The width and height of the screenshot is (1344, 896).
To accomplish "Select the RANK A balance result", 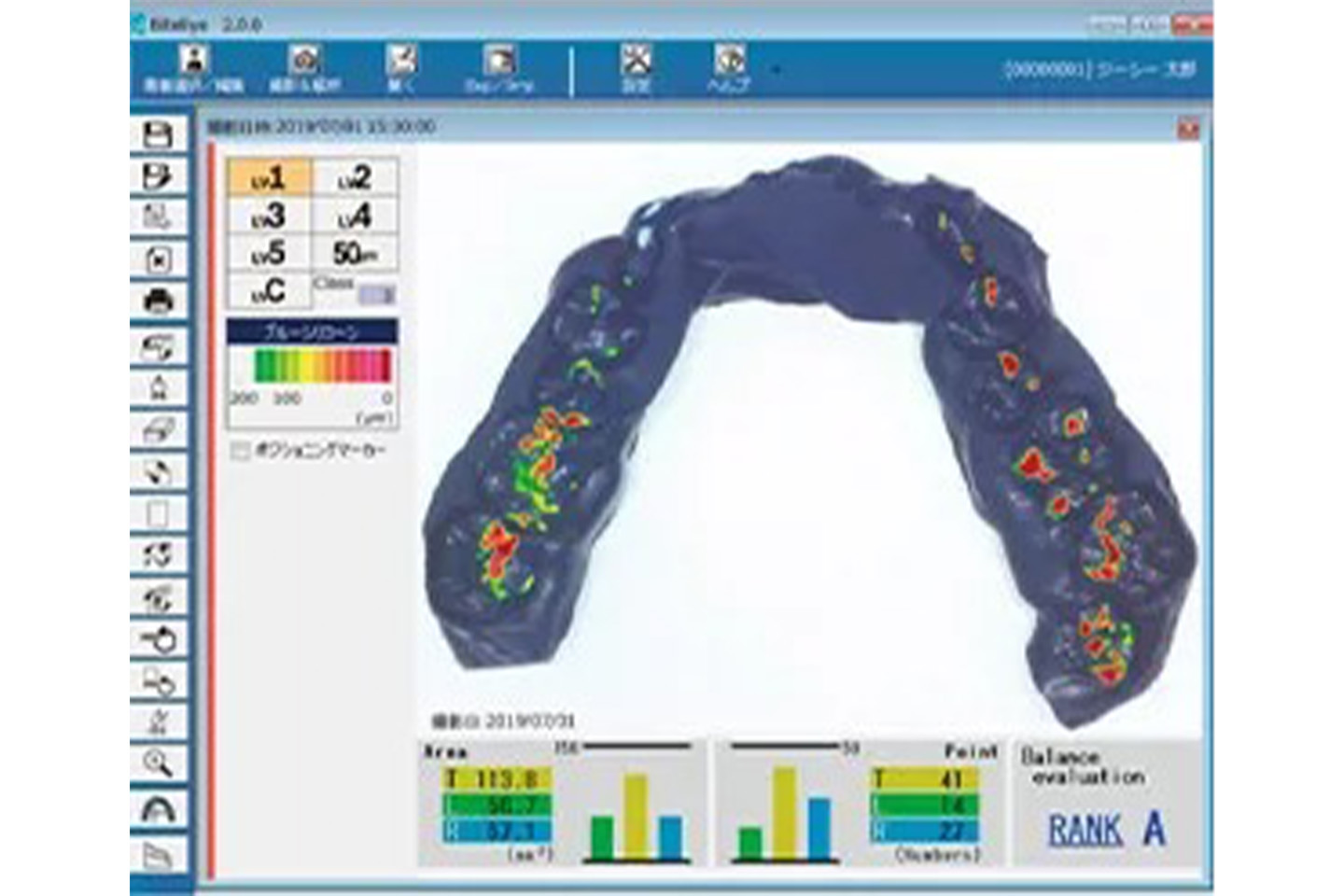I will 1107,829.
